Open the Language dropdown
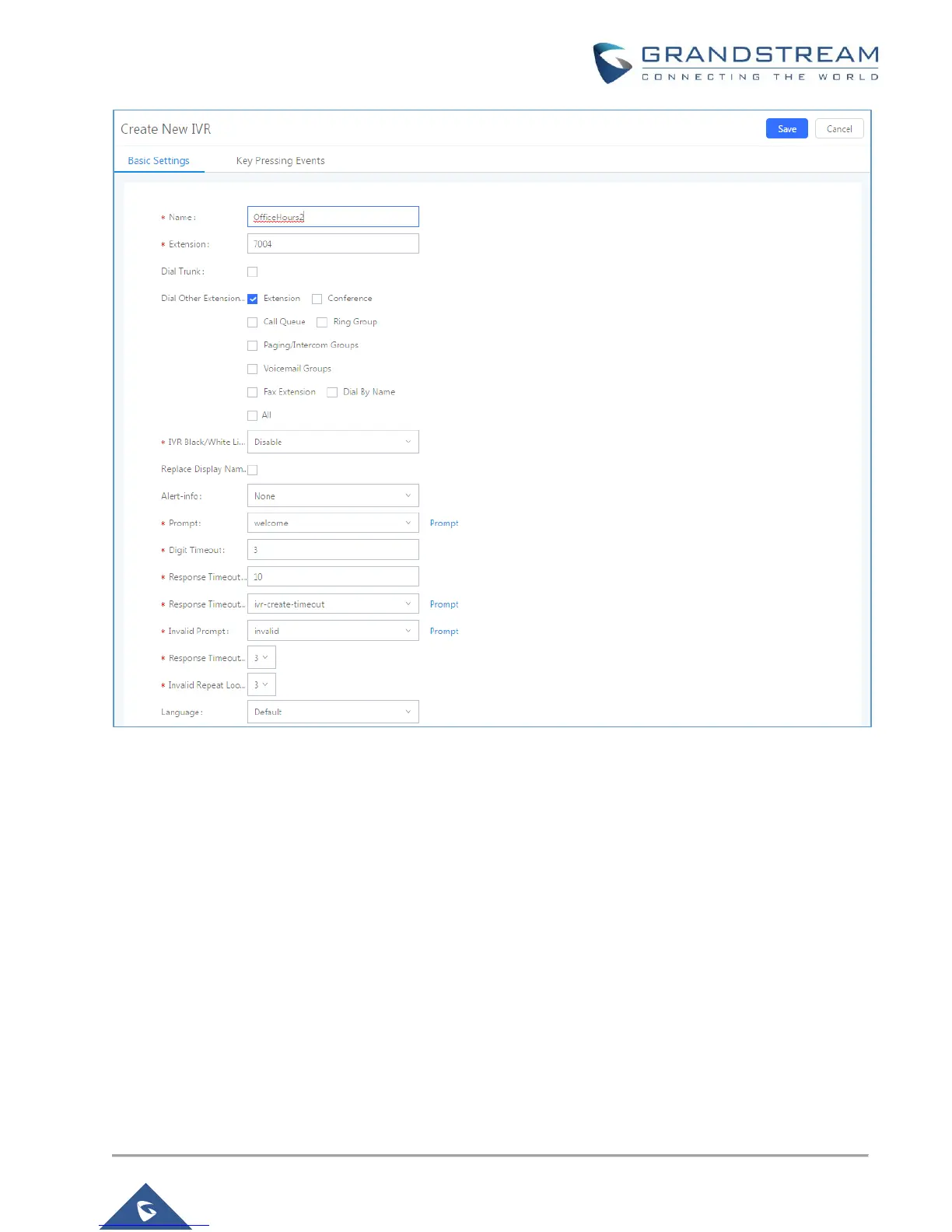The height and width of the screenshot is (1232, 952). pos(333,712)
